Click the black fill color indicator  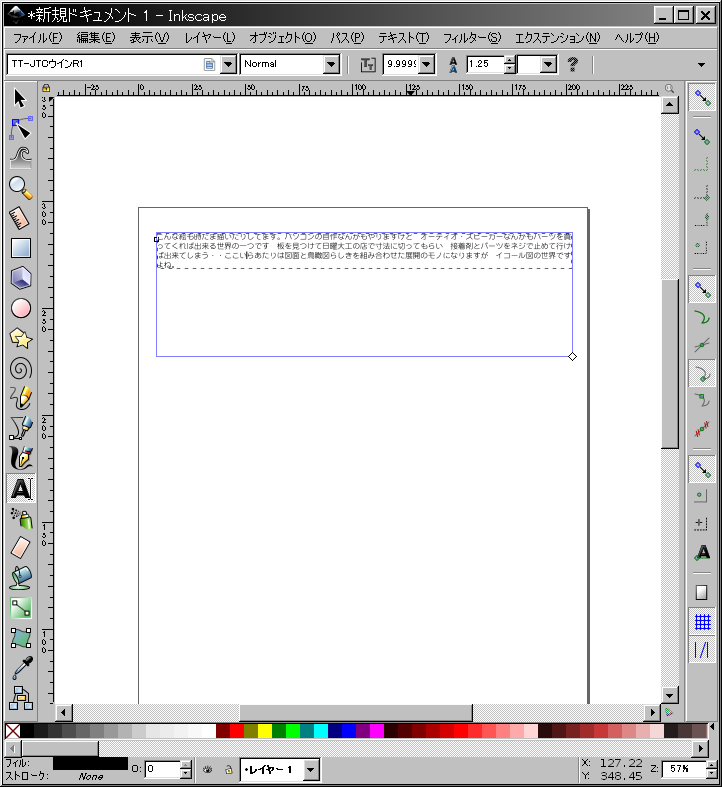pos(90,763)
